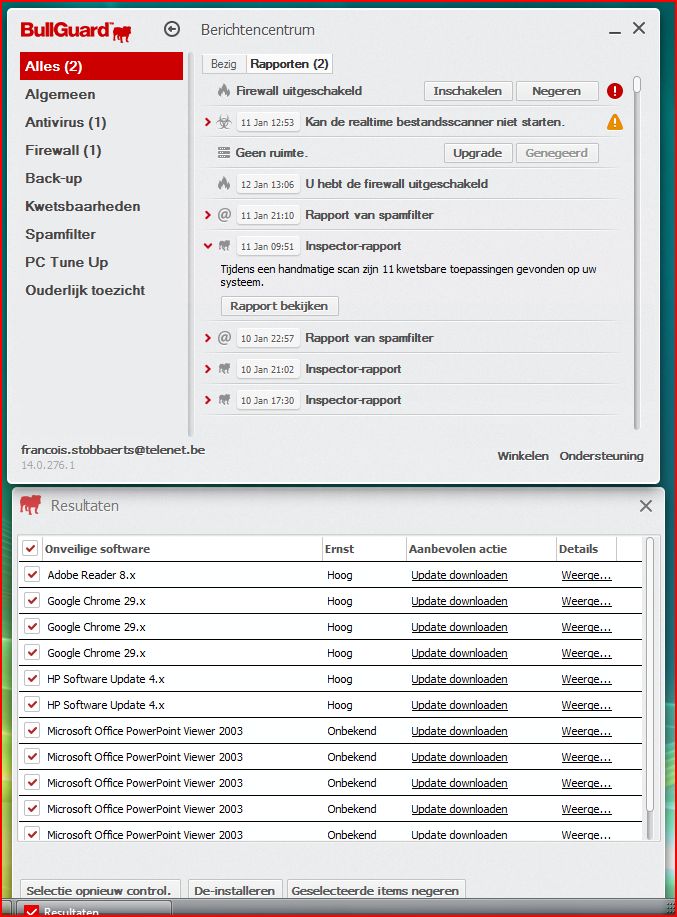Click Update downloaden for first HP Software Update
The width and height of the screenshot is (677, 917).
coord(459,679)
